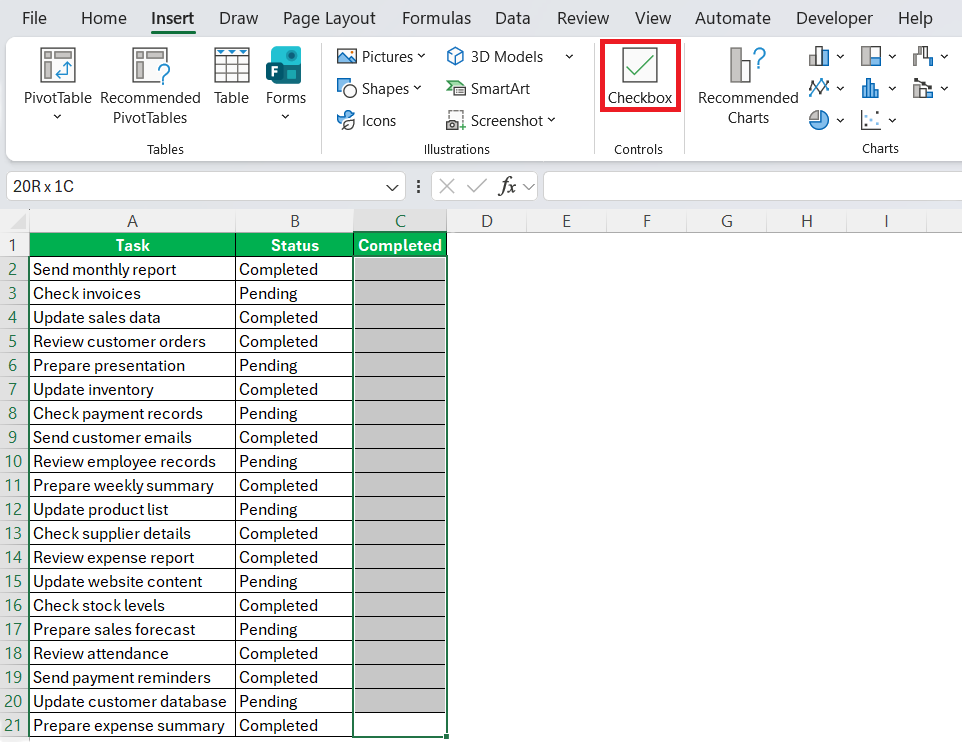Click the scatter chart icon
The width and height of the screenshot is (962, 742).
pyautogui.click(x=871, y=120)
